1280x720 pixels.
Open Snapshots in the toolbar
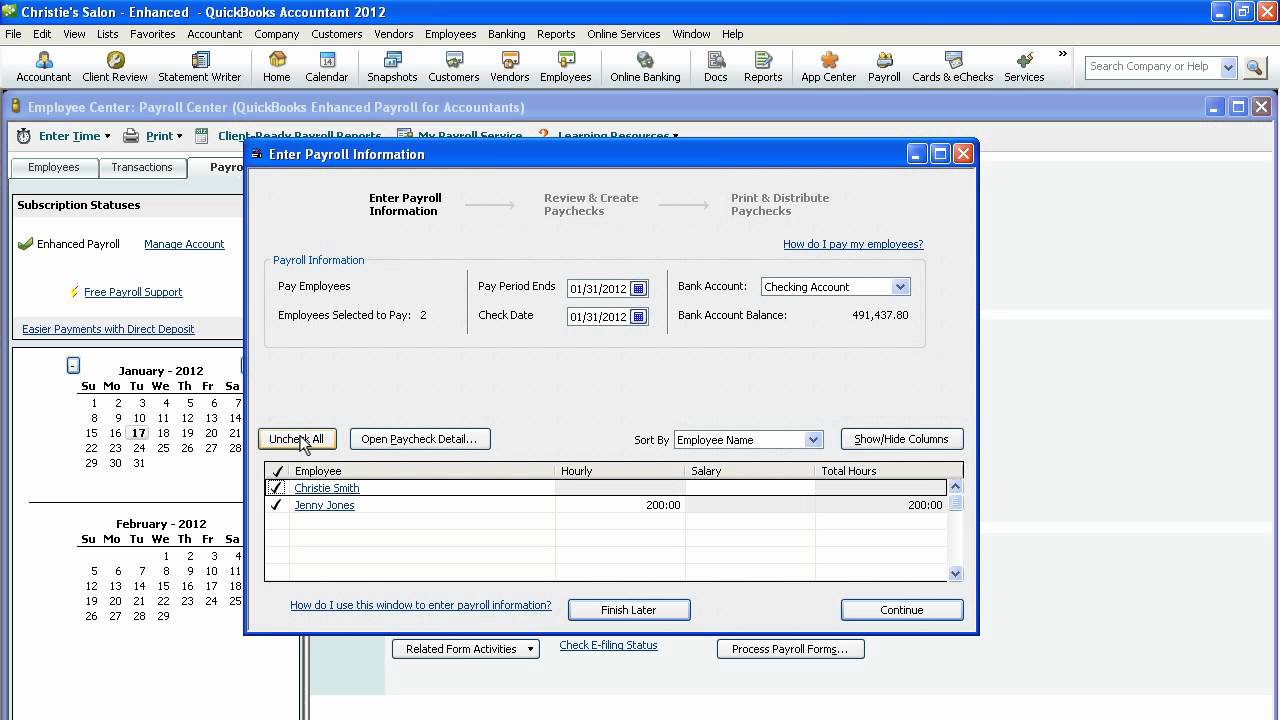tap(392, 67)
